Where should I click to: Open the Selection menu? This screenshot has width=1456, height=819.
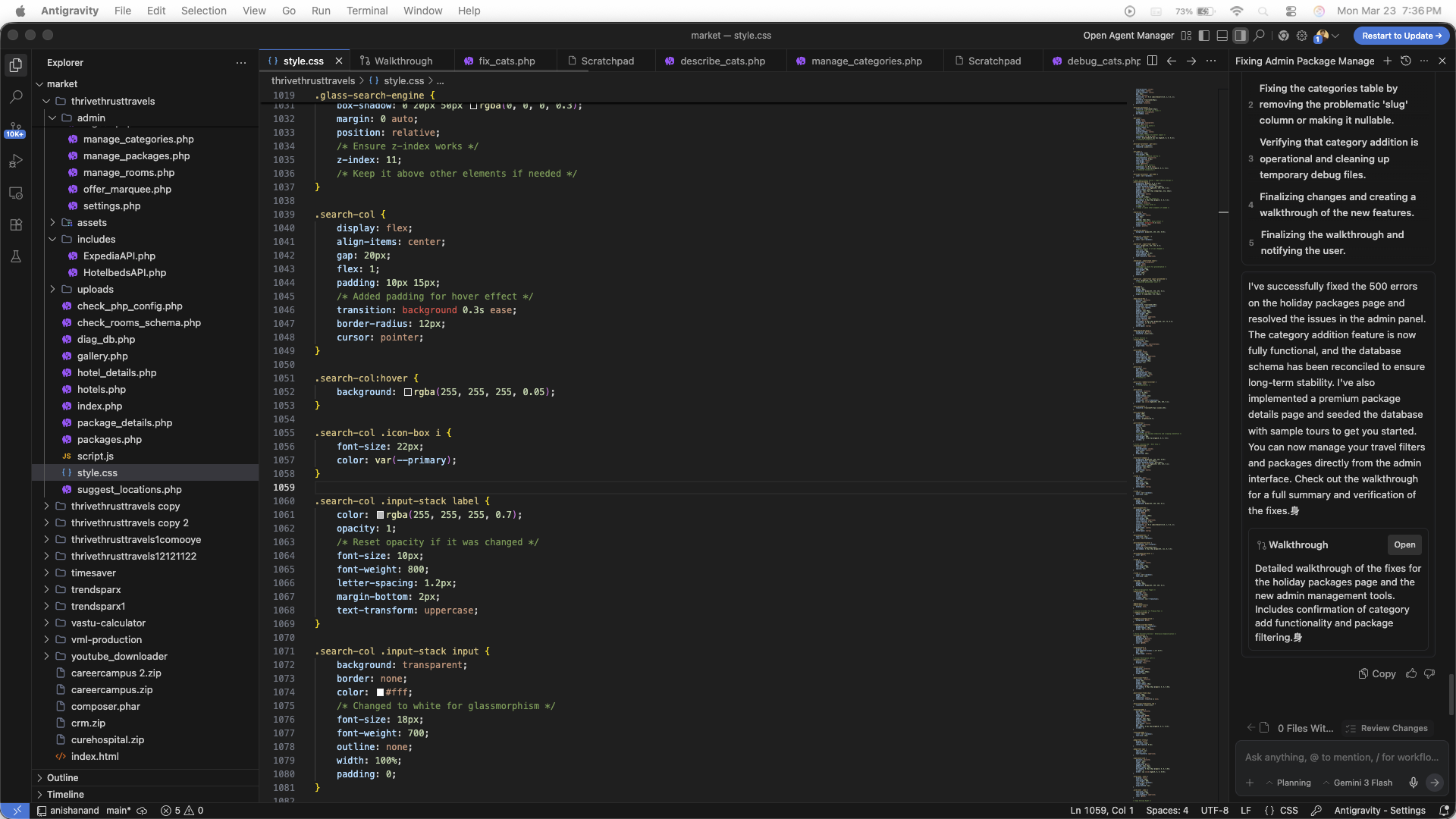[204, 11]
